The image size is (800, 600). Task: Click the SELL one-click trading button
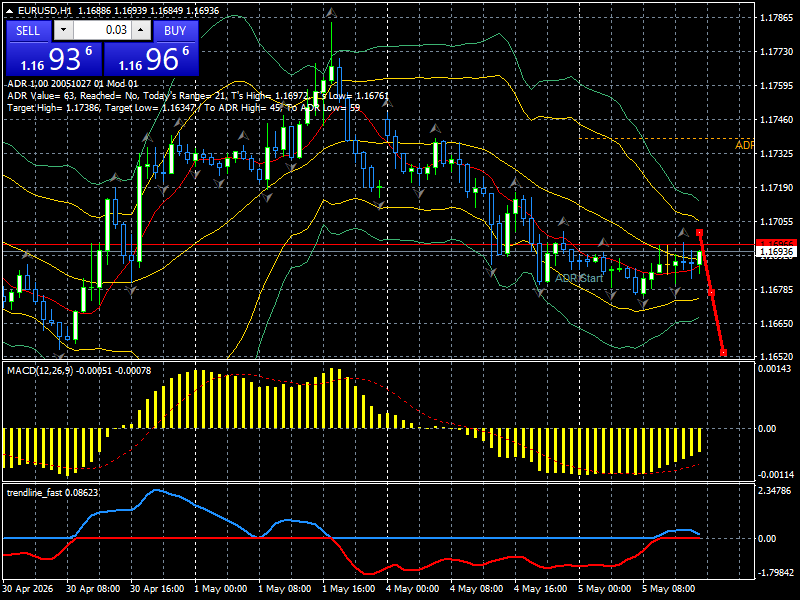point(28,31)
